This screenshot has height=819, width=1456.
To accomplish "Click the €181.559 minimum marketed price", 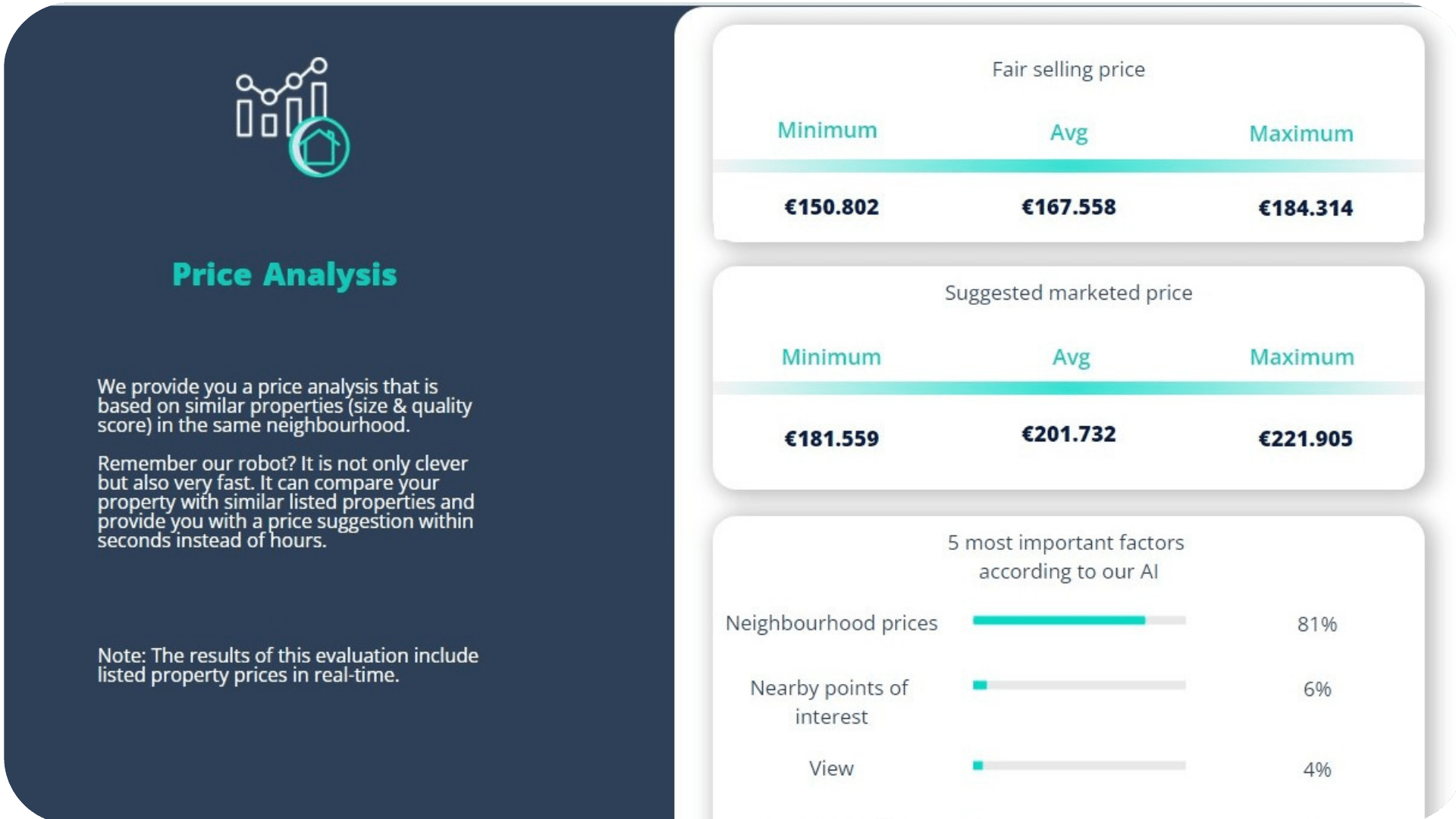I will (x=831, y=438).
